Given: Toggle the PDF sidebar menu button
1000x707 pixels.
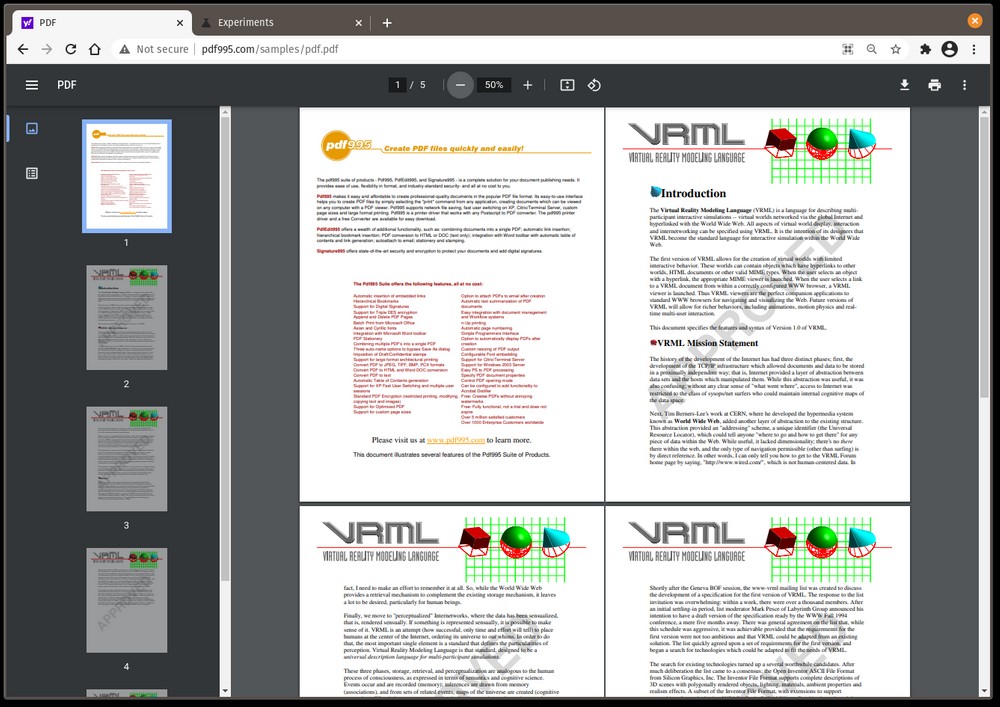Looking at the screenshot, I should click(32, 85).
